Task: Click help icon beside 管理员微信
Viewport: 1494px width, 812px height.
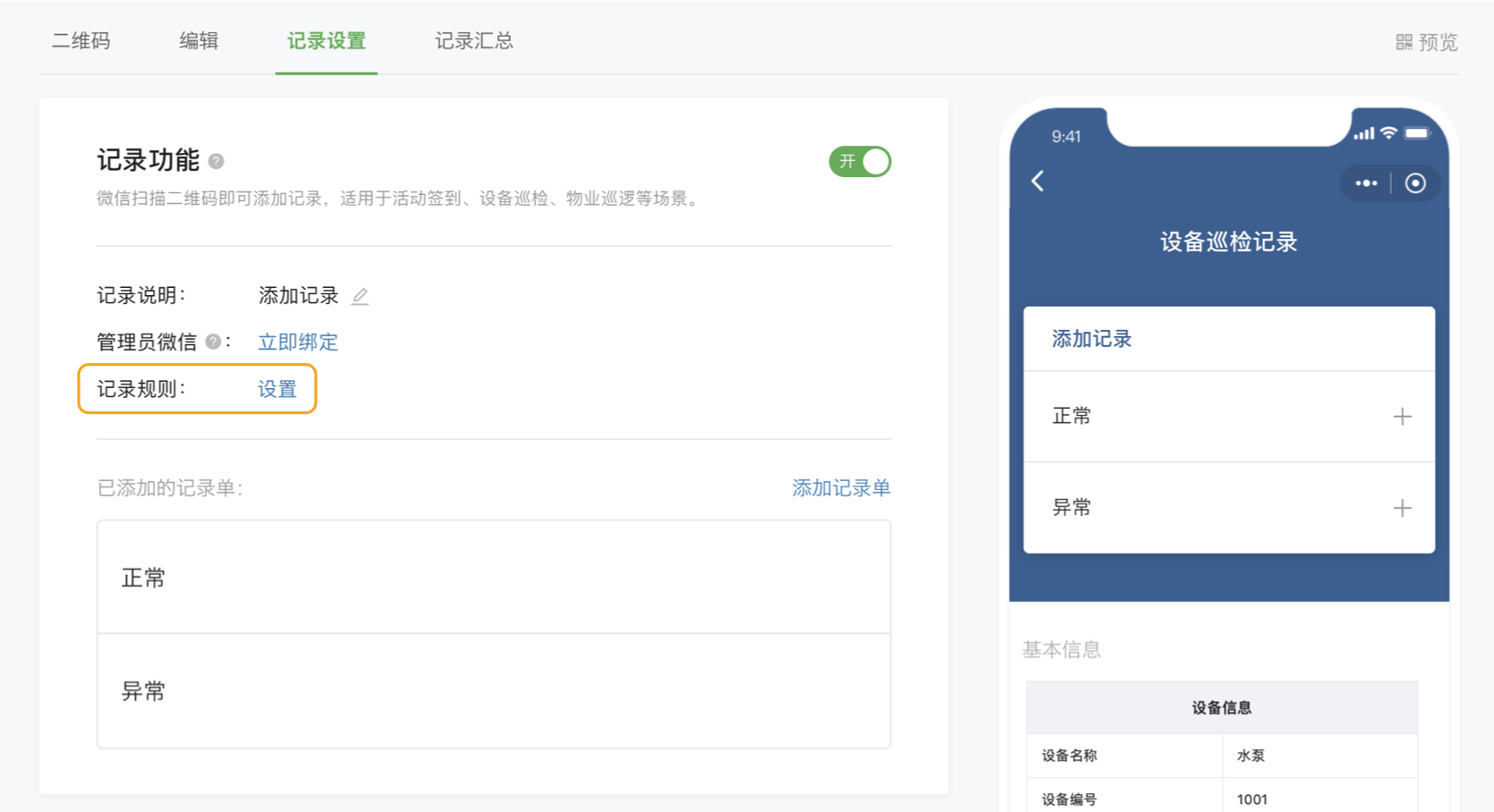Action: coord(213,342)
